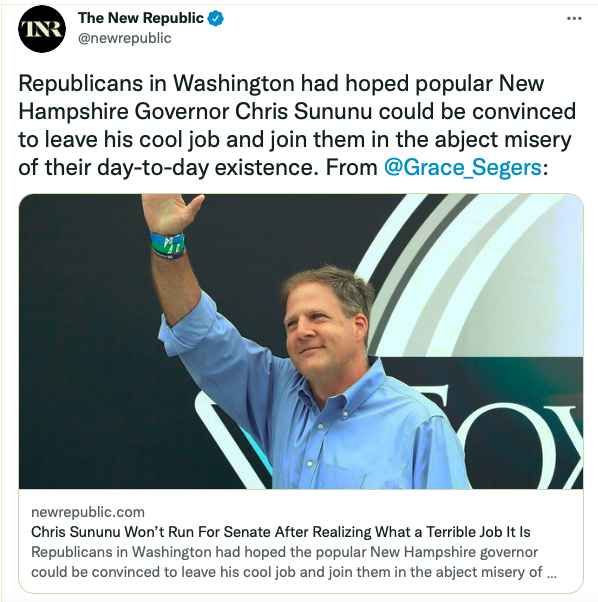Click the ellipsis ending the card description
The image size is (598, 602).
click(551, 575)
